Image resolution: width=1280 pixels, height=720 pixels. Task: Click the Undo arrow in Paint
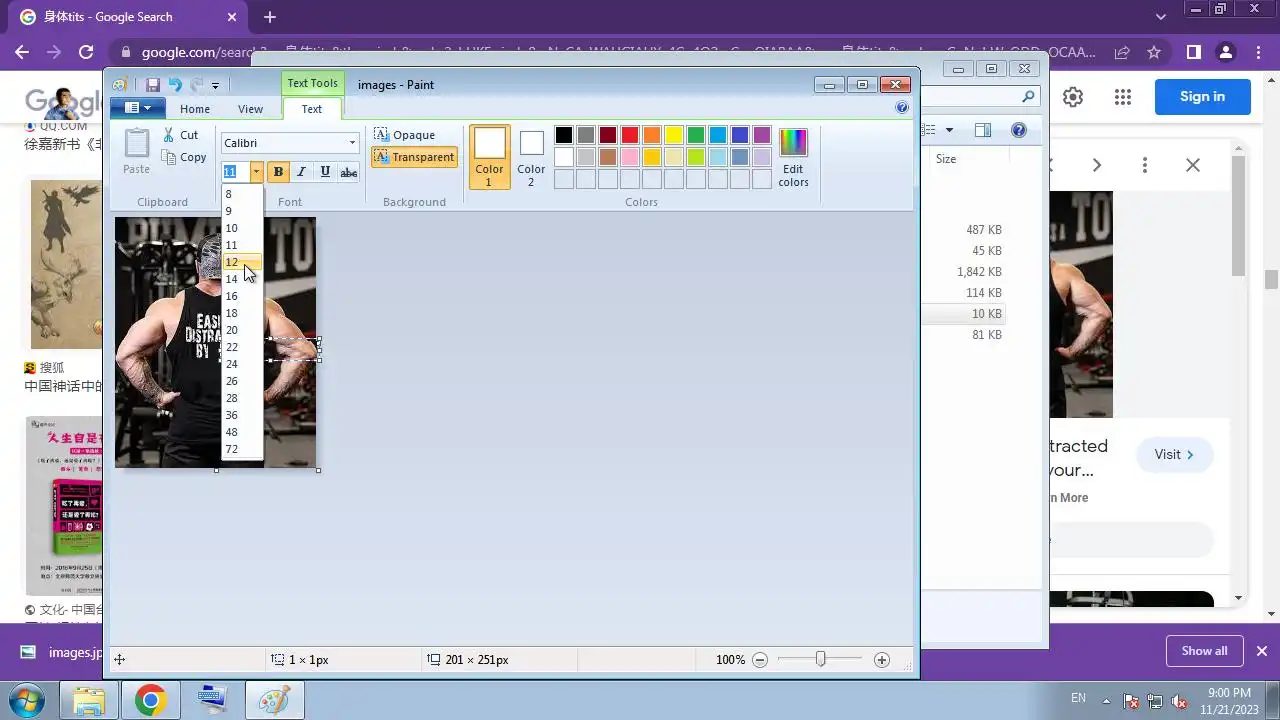tap(175, 85)
